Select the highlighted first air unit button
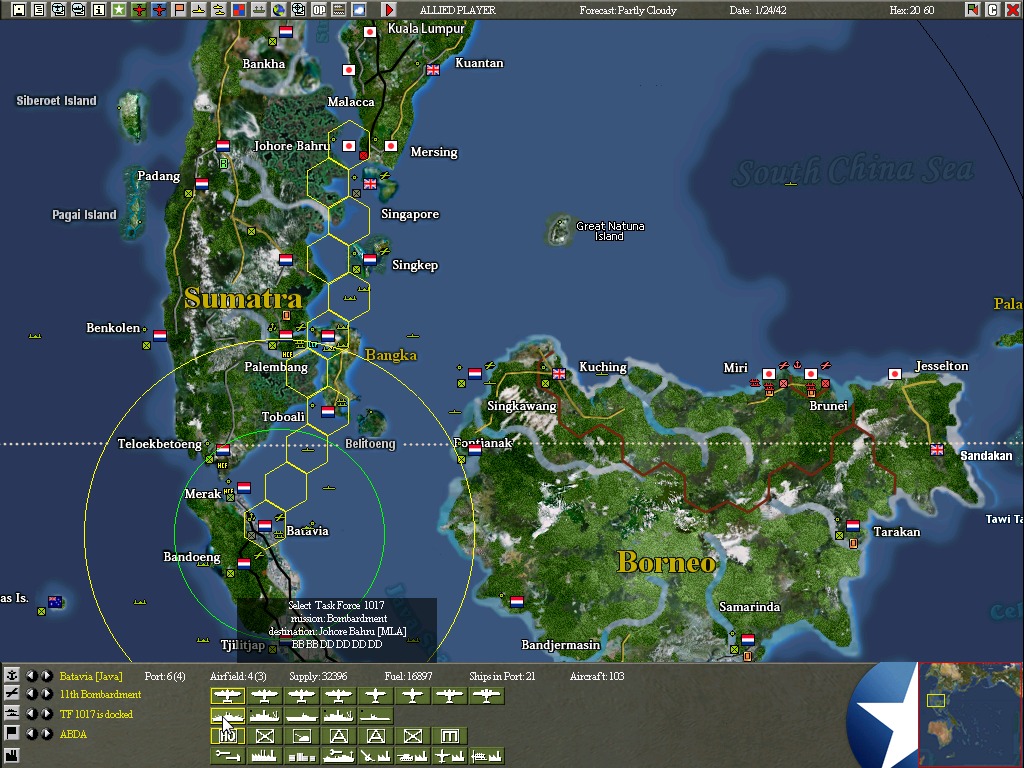Screen dimensions: 1024x768 click(227, 696)
